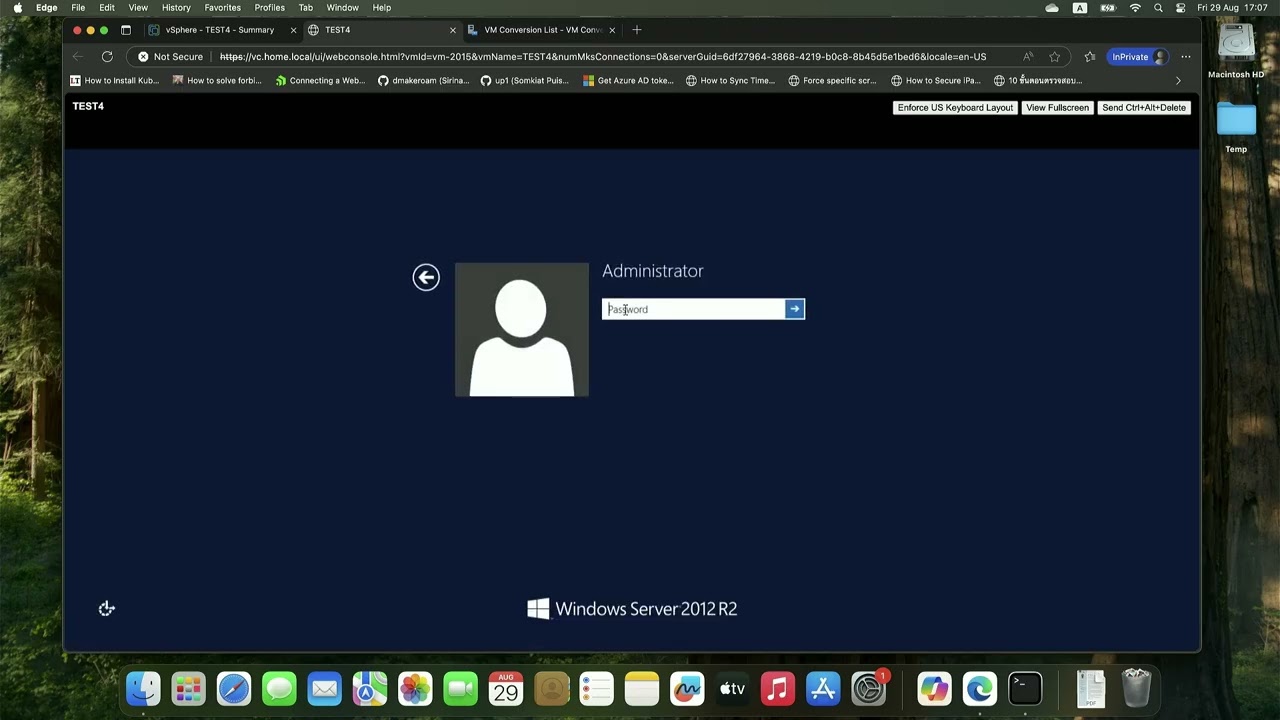The image size is (1280, 720).
Task: Open Calendar from the dock
Action: pyautogui.click(x=506, y=689)
